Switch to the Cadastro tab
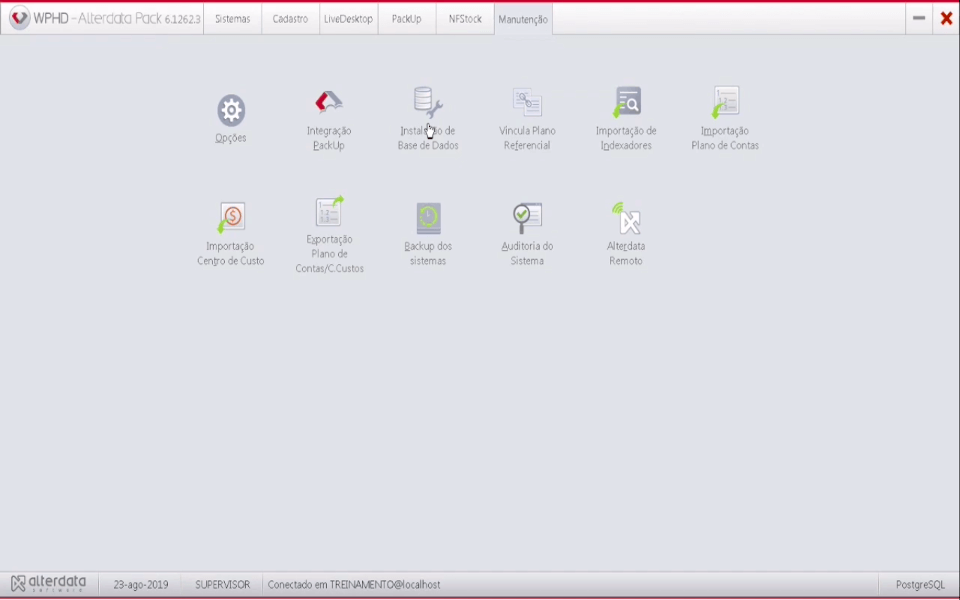The width and height of the screenshot is (960, 600). click(290, 19)
